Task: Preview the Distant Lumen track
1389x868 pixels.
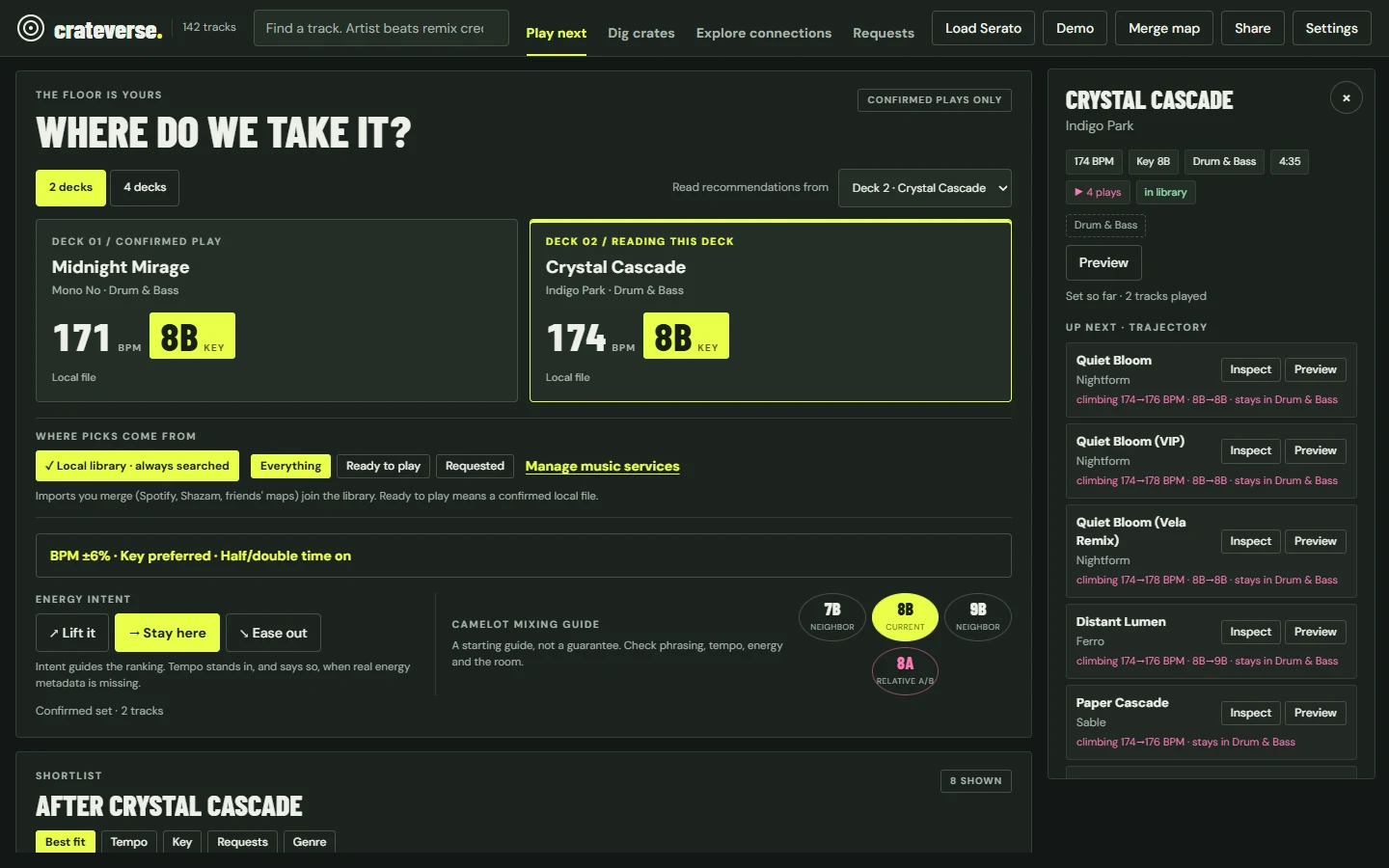Action: point(1315,632)
